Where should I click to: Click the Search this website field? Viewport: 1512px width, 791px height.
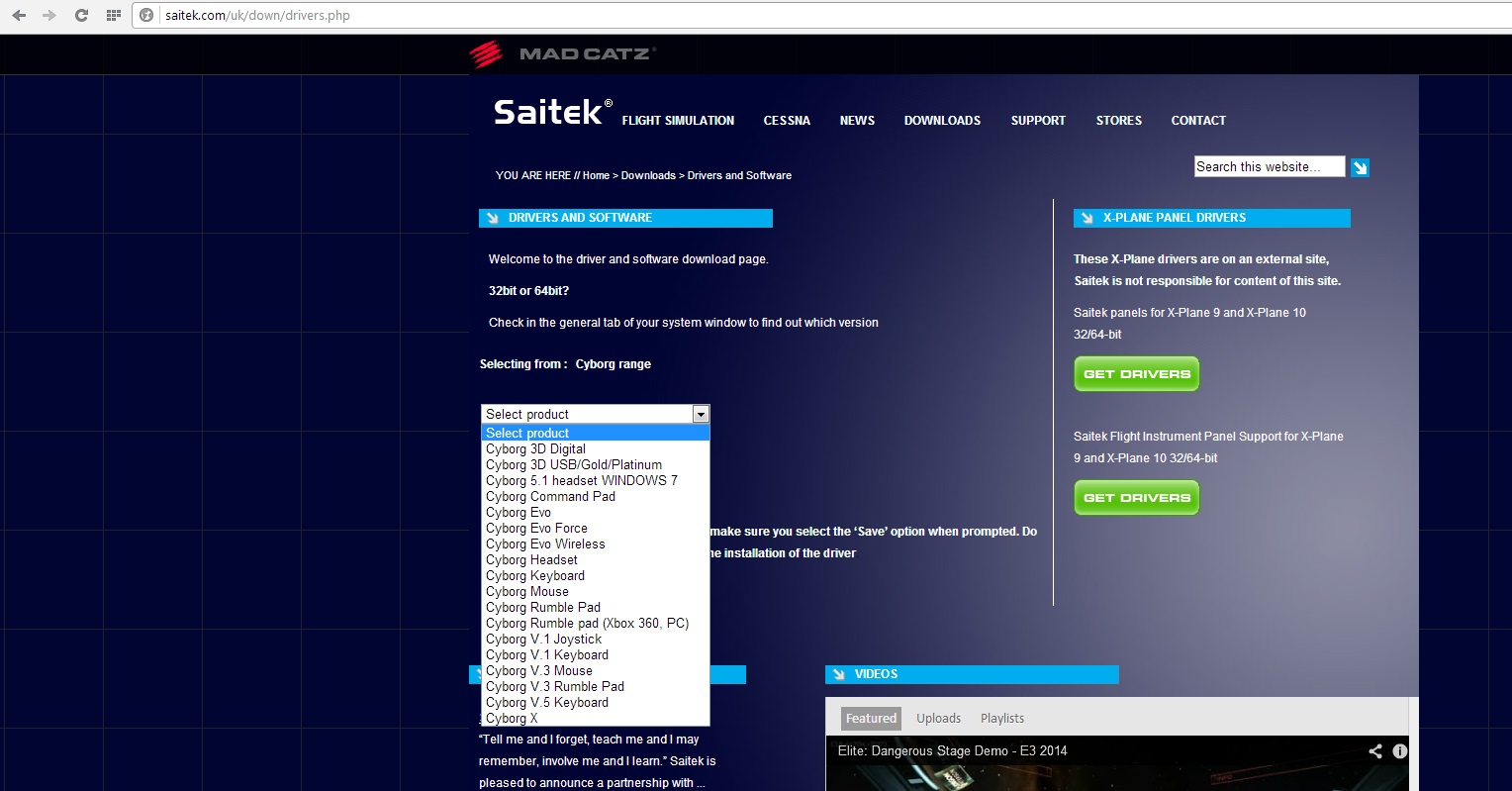coord(1270,166)
